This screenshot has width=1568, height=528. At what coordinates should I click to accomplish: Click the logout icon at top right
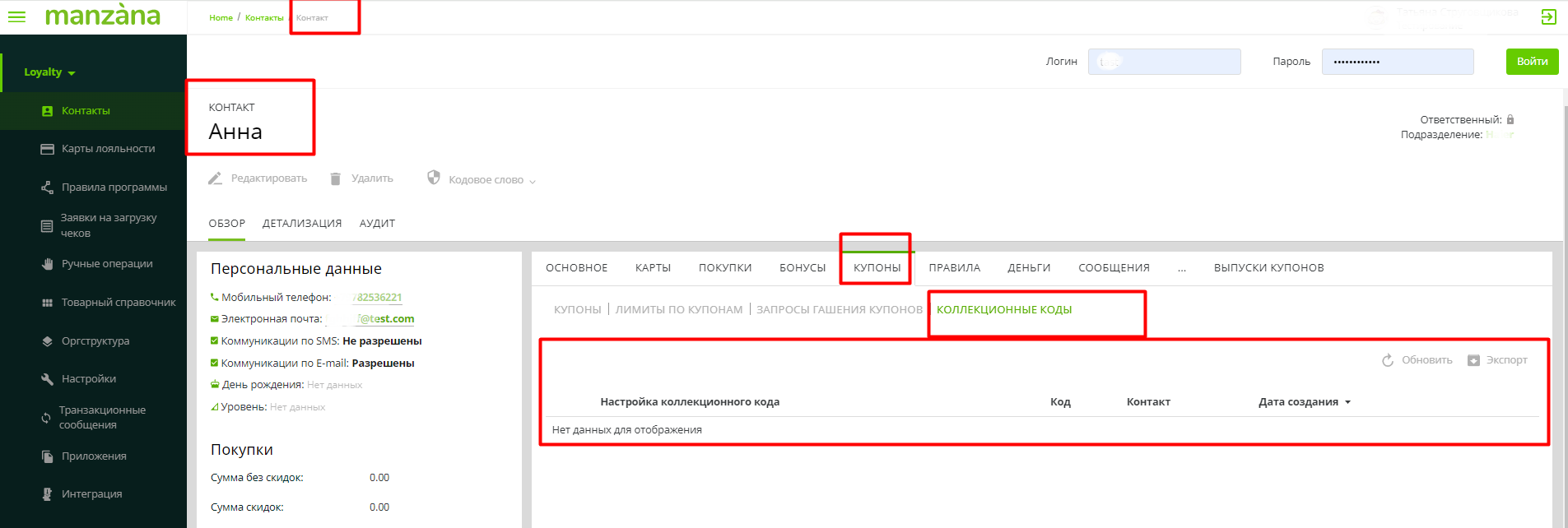(x=1548, y=16)
